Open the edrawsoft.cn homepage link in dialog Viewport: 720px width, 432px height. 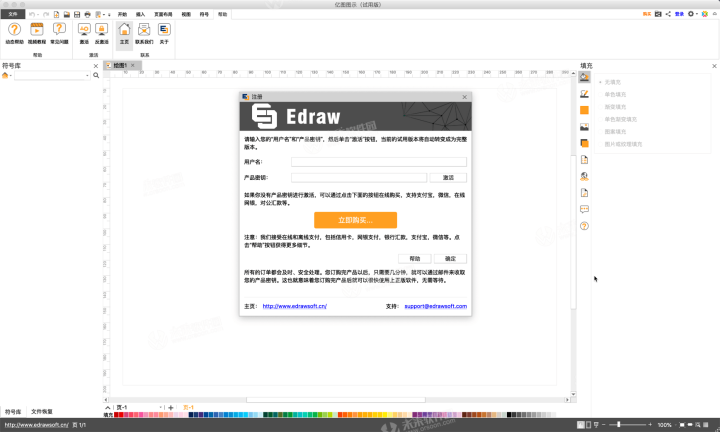(x=294, y=306)
